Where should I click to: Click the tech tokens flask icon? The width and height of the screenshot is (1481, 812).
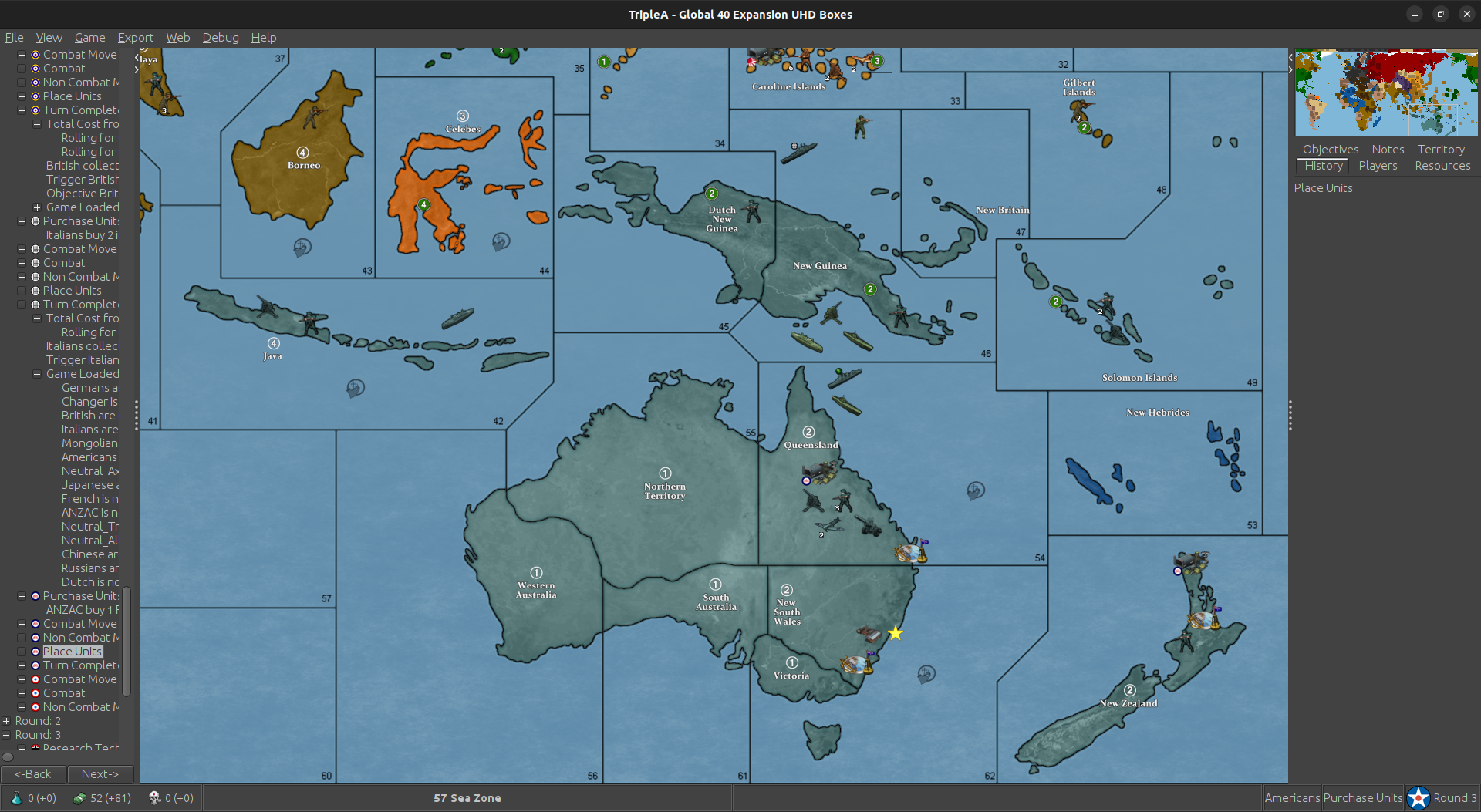point(16,798)
